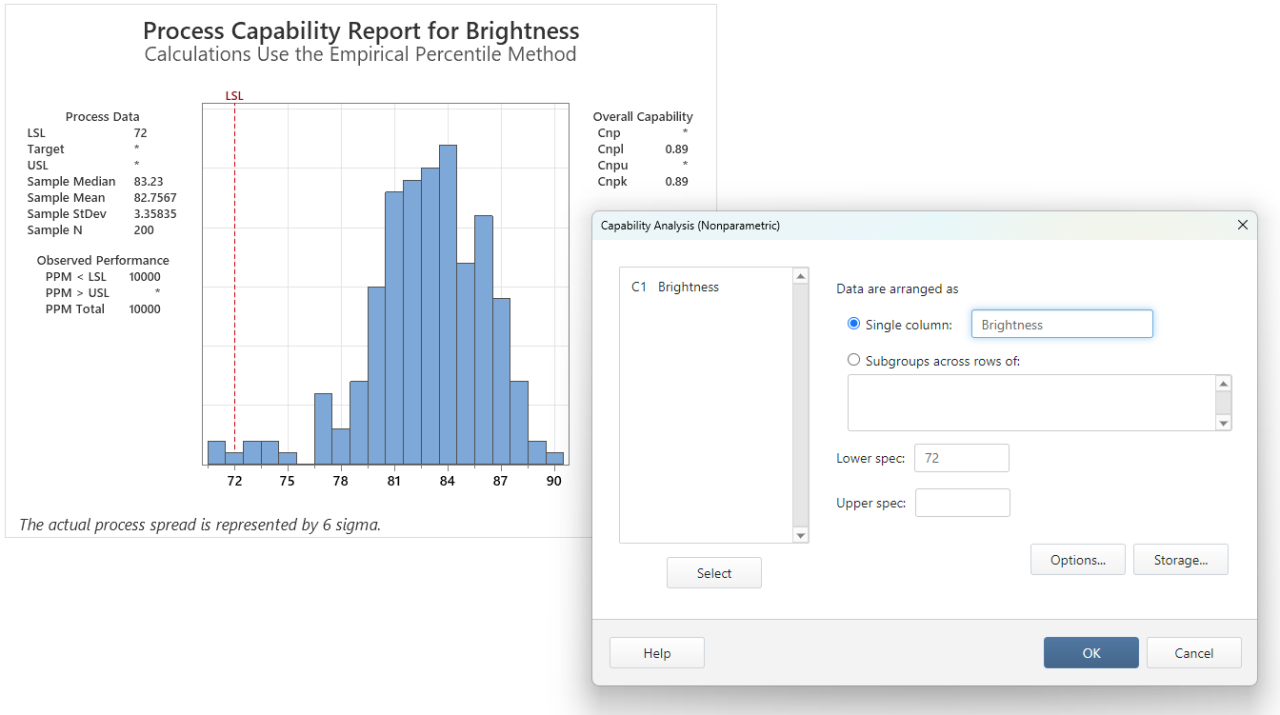The height and width of the screenshot is (715, 1280).
Task: Click Help for capability analysis
Action: click(656, 652)
